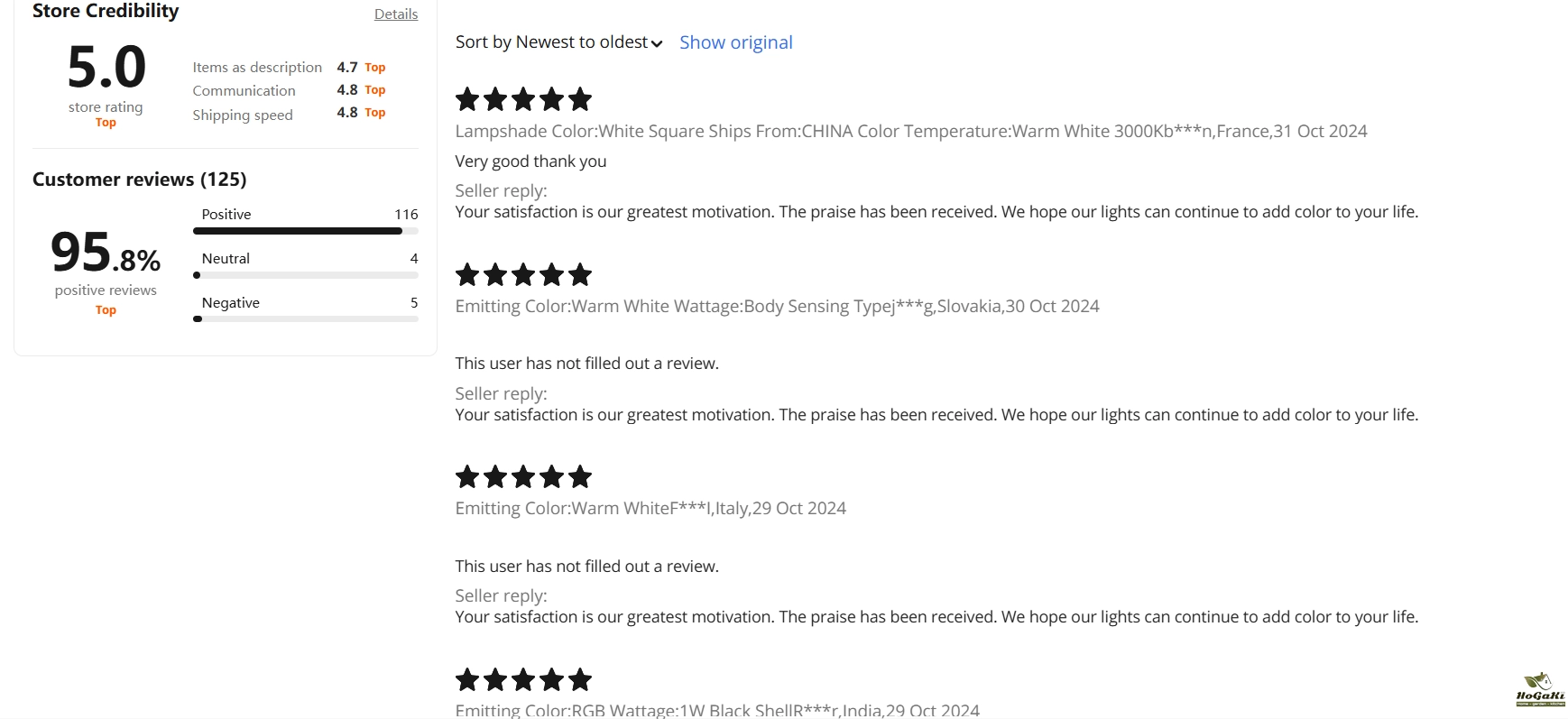This screenshot has height=719, width=1568.
Task: Click the Negative reviews bar
Action: tap(306, 318)
